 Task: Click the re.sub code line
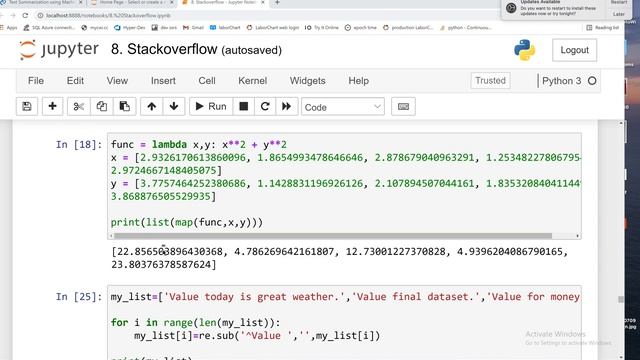(257, 336)
